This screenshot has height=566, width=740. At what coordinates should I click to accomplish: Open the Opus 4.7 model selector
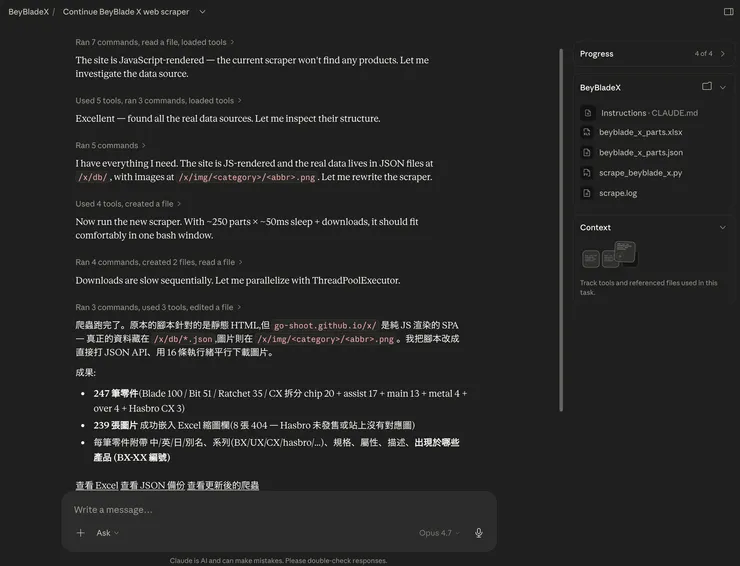[x=439, y=533]
